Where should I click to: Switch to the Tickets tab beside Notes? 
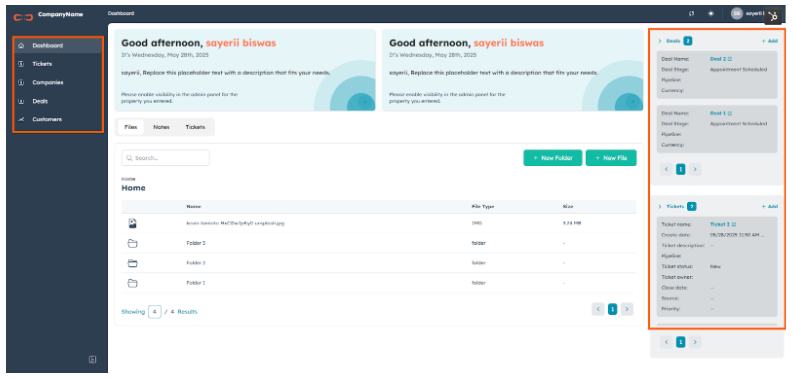(195, 128)
